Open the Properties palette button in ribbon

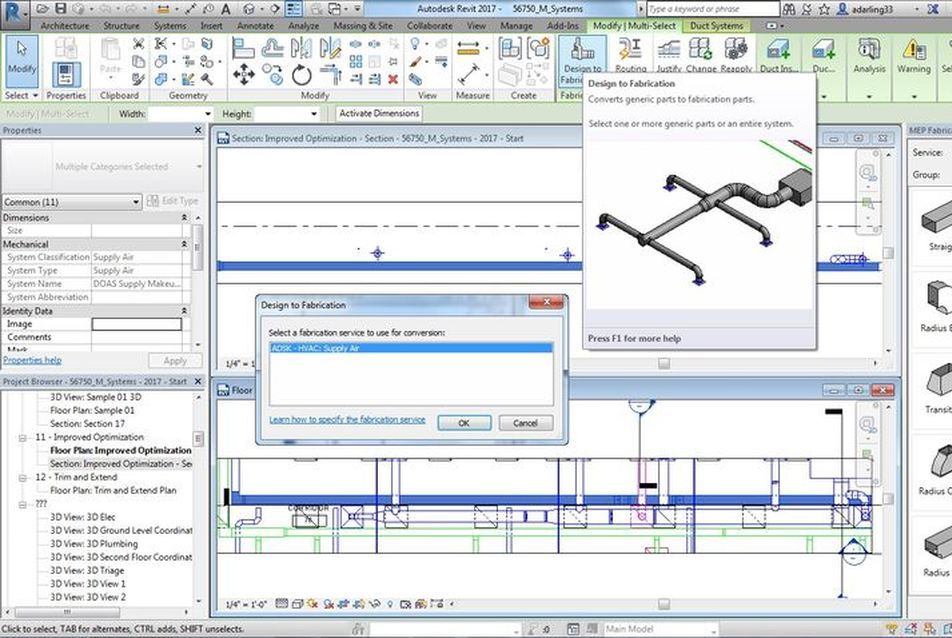coord(66,75)
